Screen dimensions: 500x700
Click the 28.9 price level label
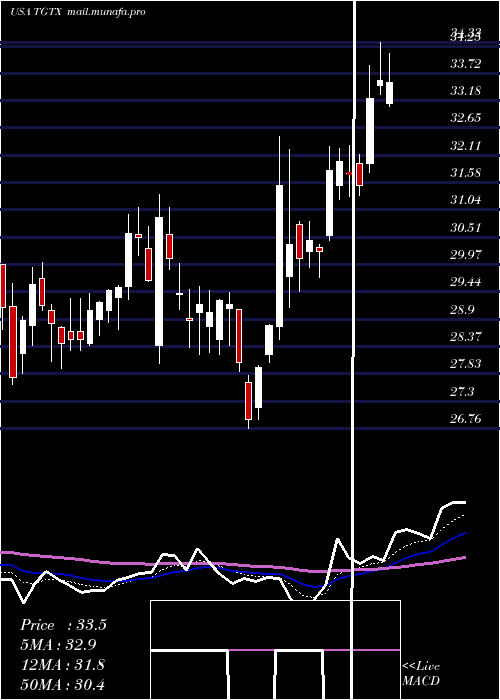click(x=462, y=310)
